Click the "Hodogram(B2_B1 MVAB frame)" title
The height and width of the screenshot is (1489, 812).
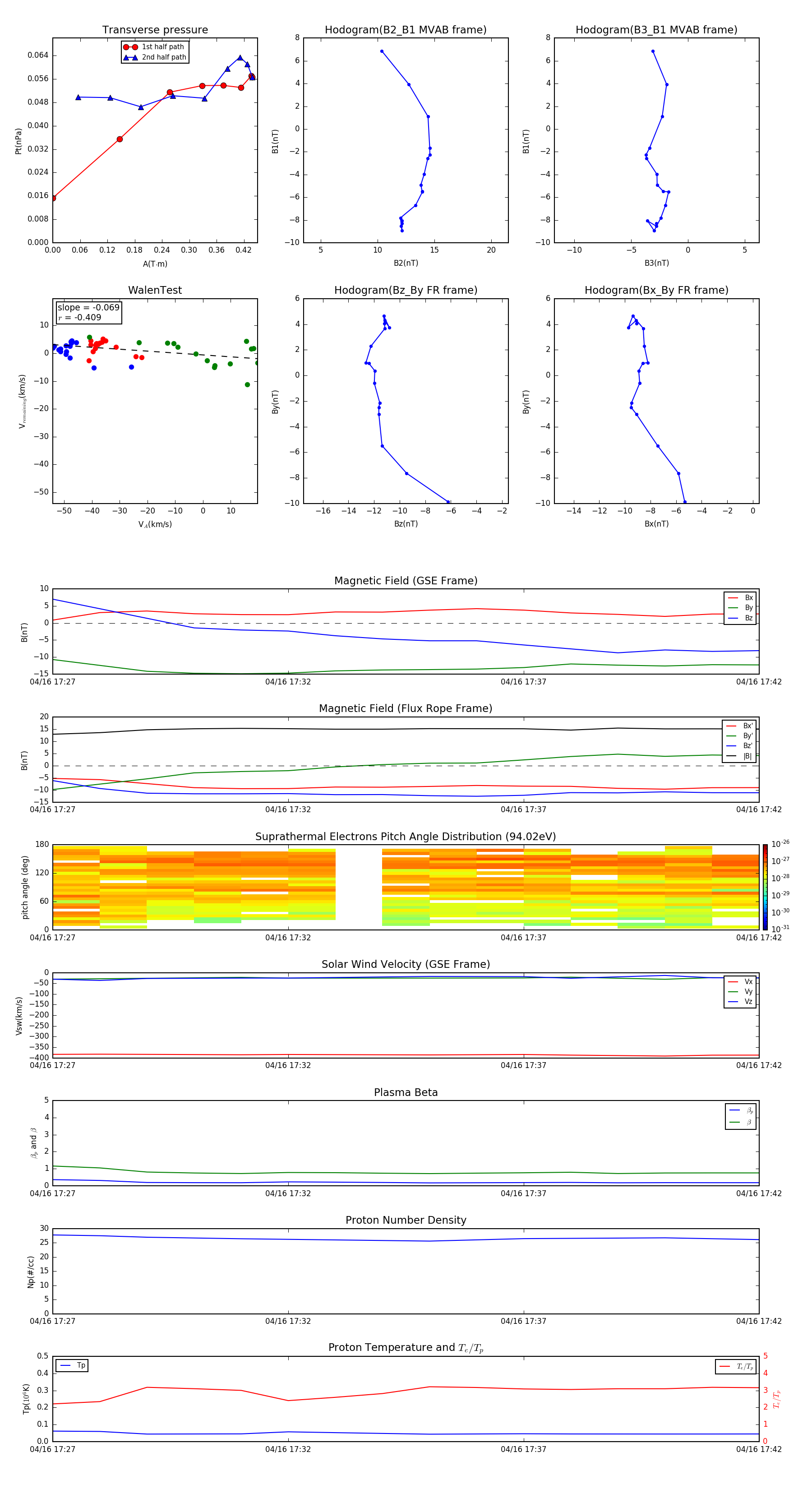406,30
